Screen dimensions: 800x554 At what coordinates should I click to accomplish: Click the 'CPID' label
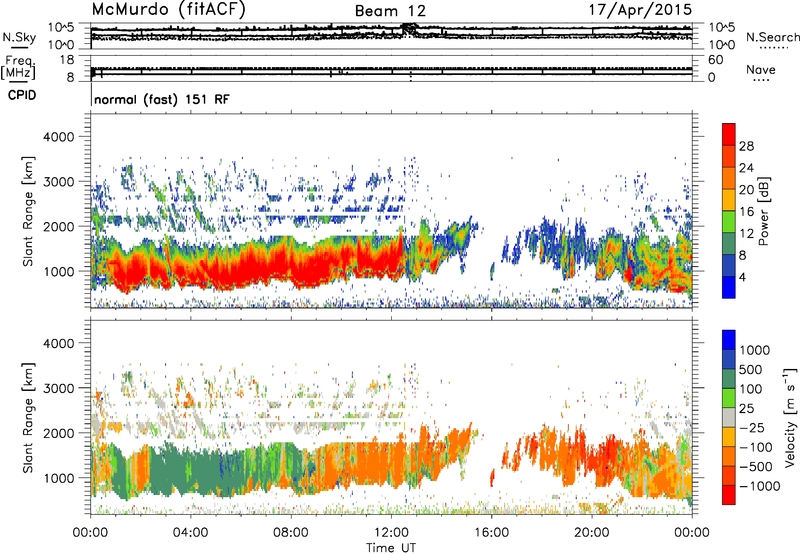click(22, 95)
